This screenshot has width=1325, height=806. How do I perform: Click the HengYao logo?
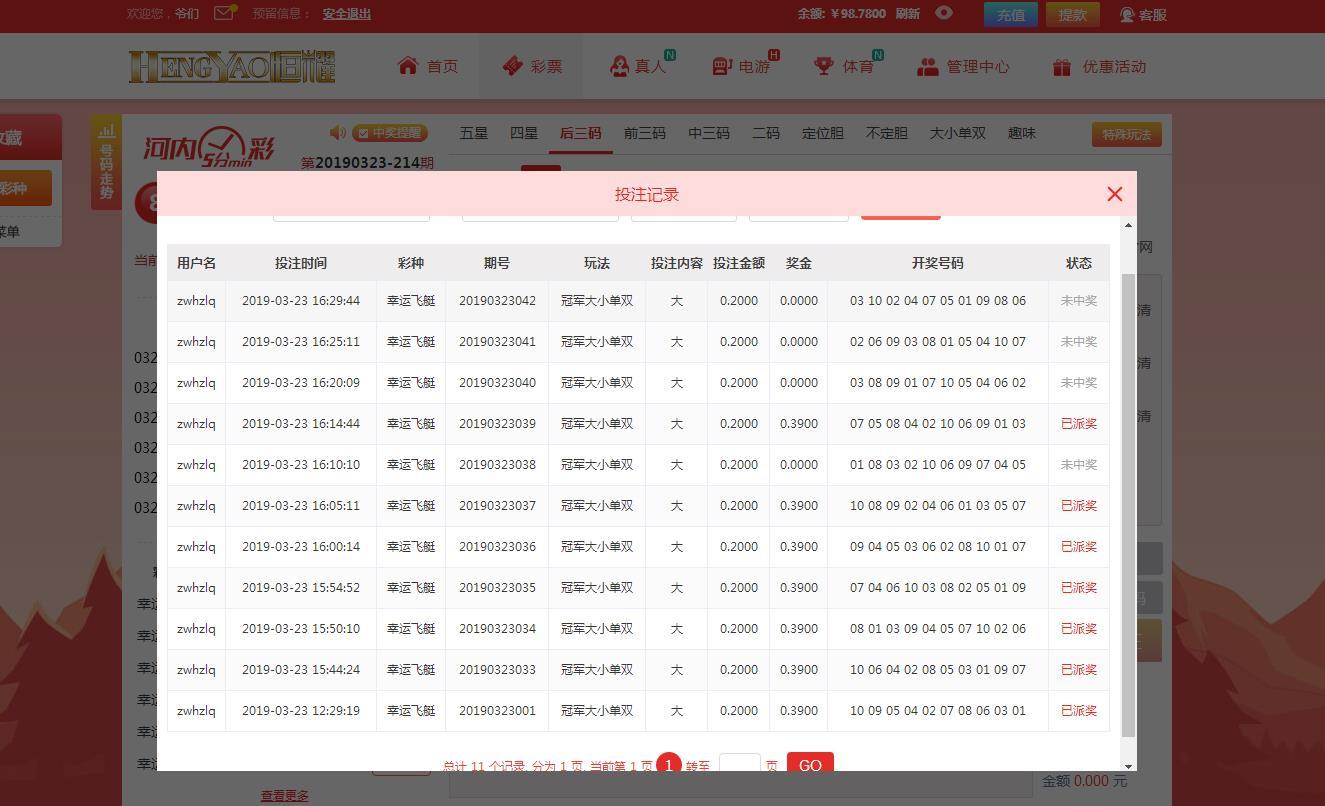231,66
